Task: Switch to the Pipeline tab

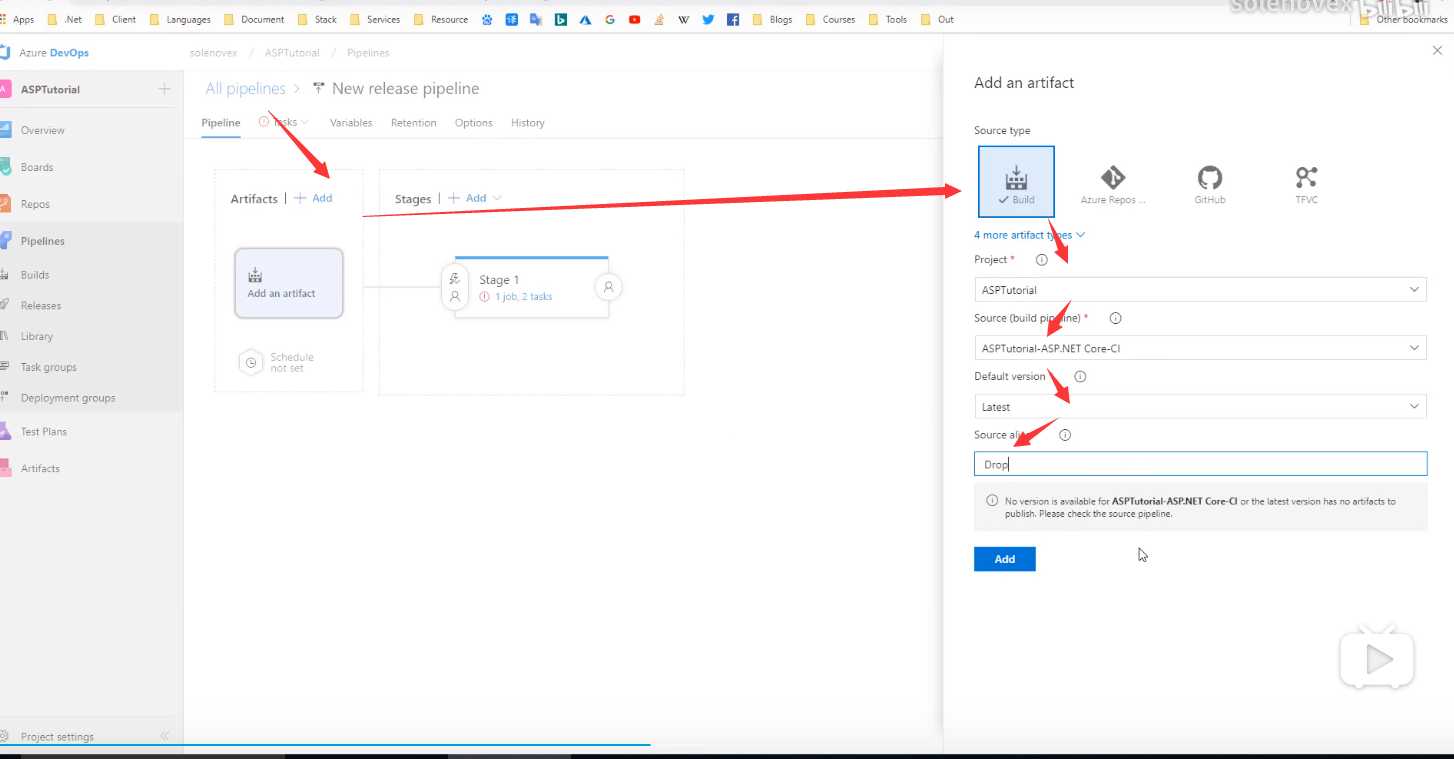Action: coord(221,123)
